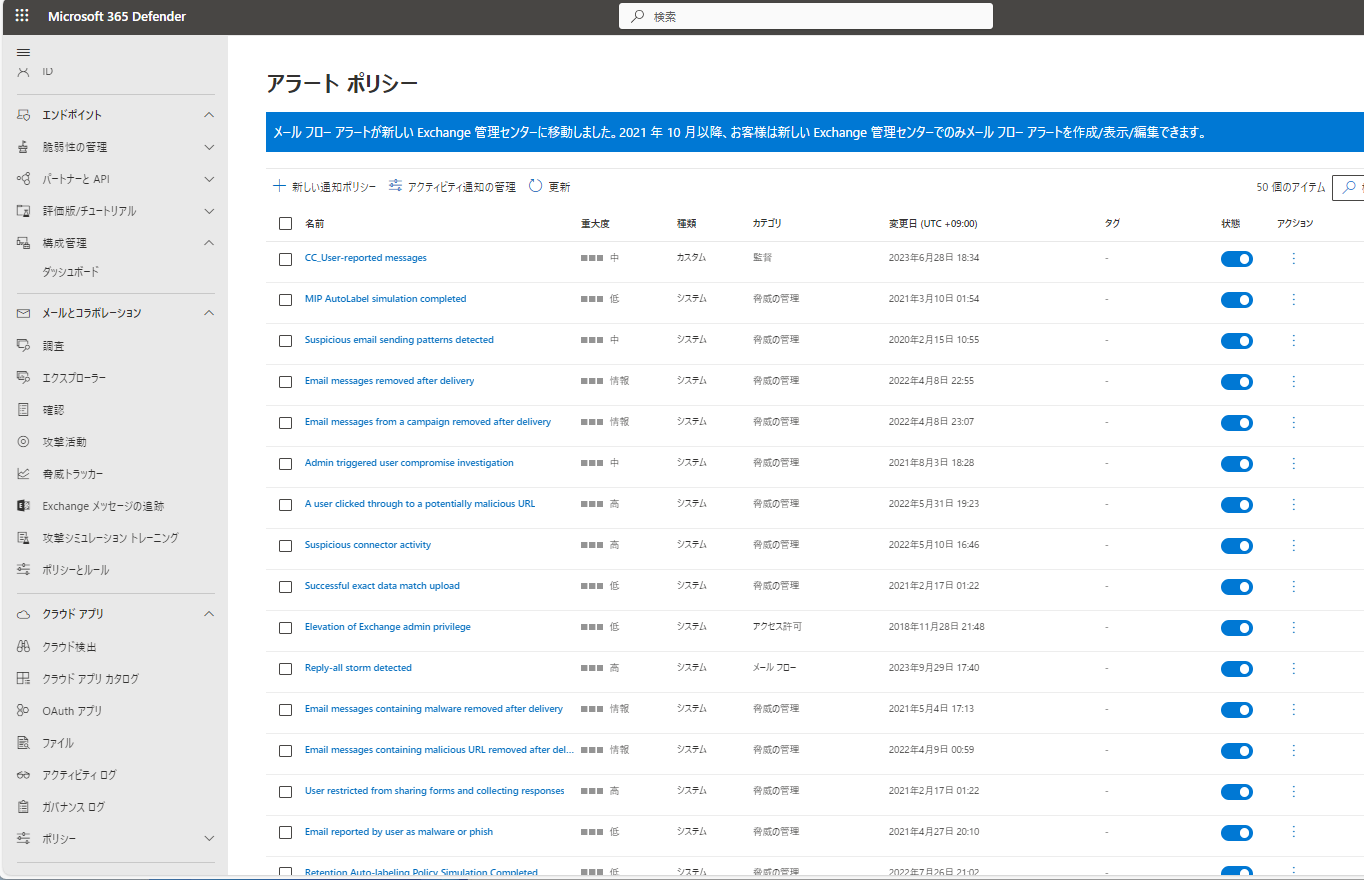Click the 調査 investigation icon
Image resolution: width=1364 pixels, height=880 pixels.
pyautogui.click(x=23, y=346)
